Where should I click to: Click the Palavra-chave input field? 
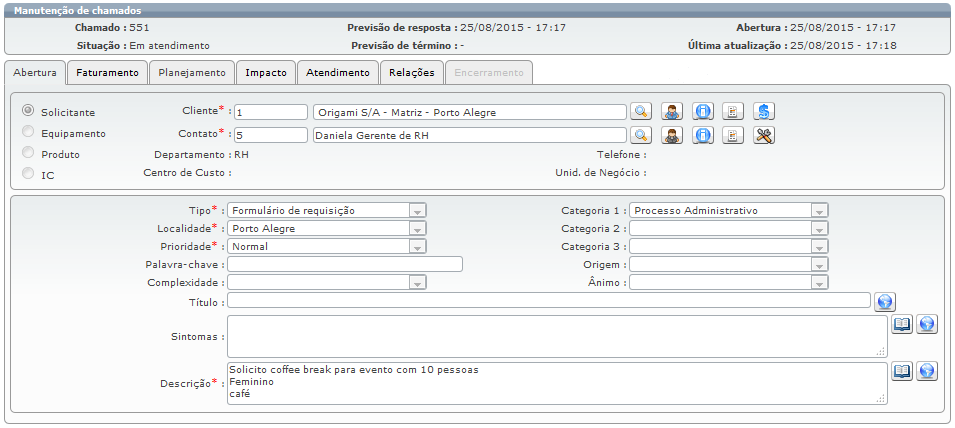click(x=345, y=264)
